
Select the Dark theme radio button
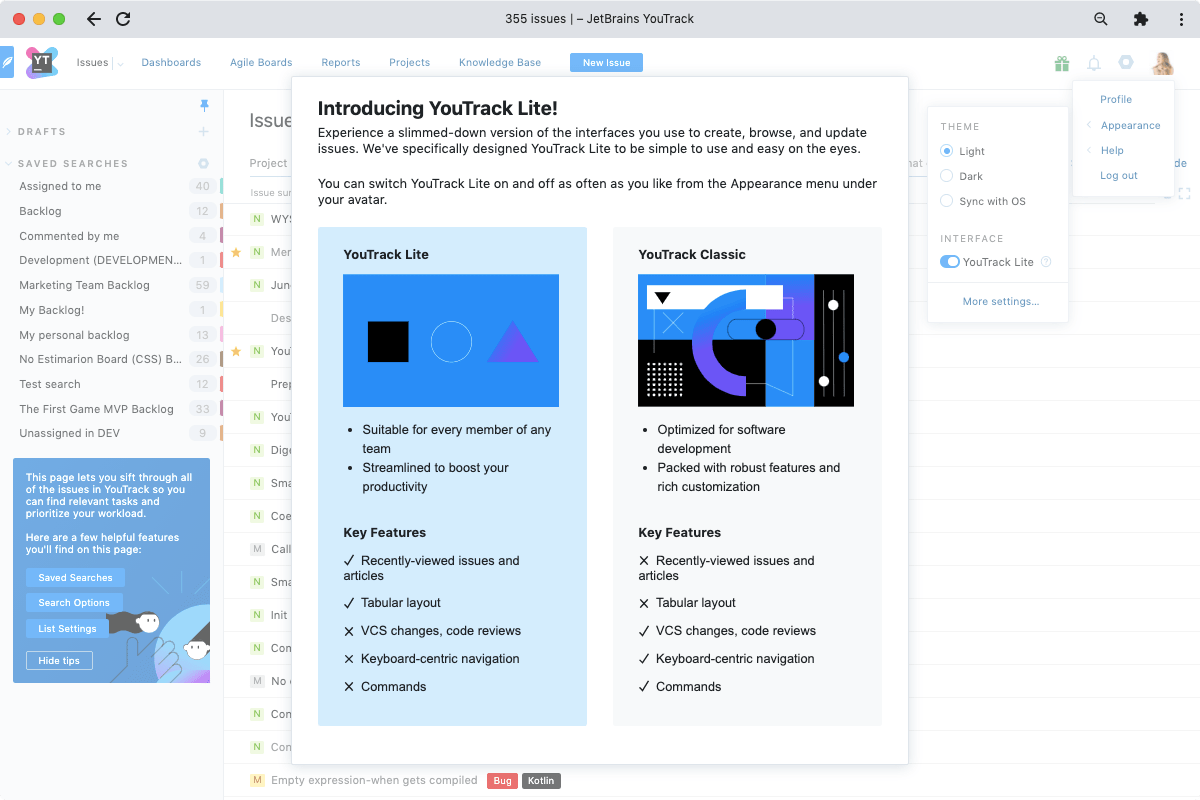click(947, 176)
